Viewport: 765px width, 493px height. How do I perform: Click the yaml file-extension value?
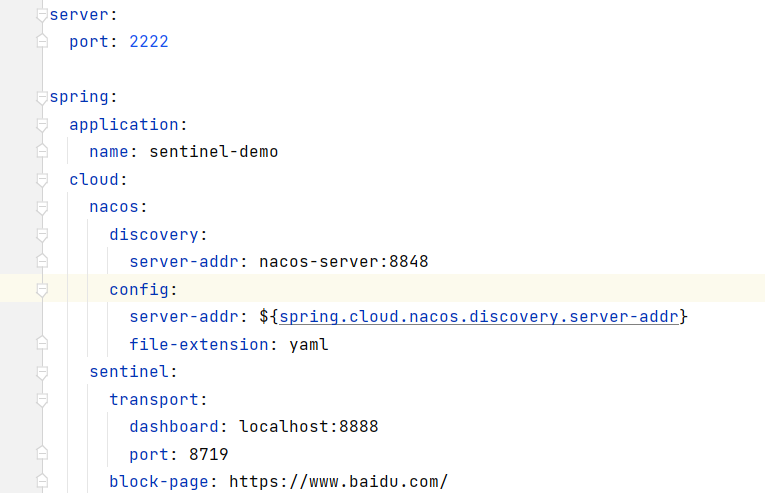click(308, 345)
